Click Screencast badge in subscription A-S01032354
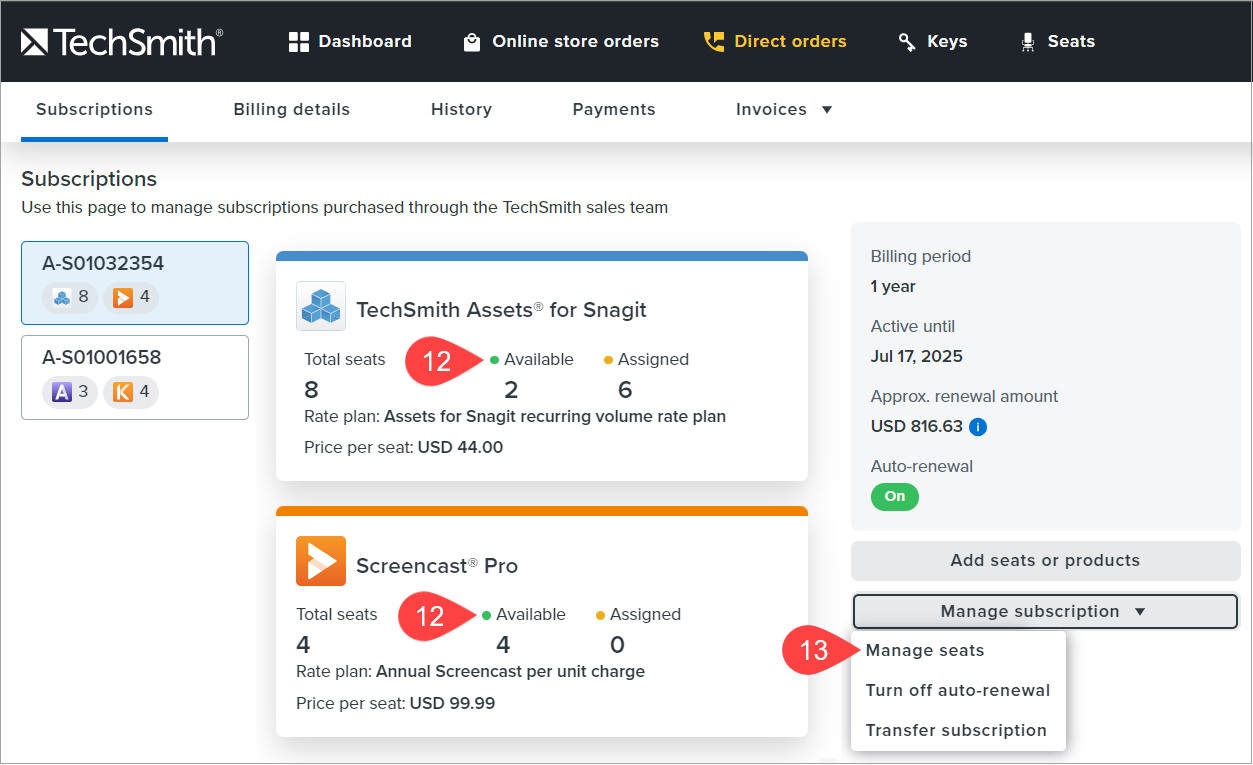This screenshot has height=765, width=1253. 131,297
